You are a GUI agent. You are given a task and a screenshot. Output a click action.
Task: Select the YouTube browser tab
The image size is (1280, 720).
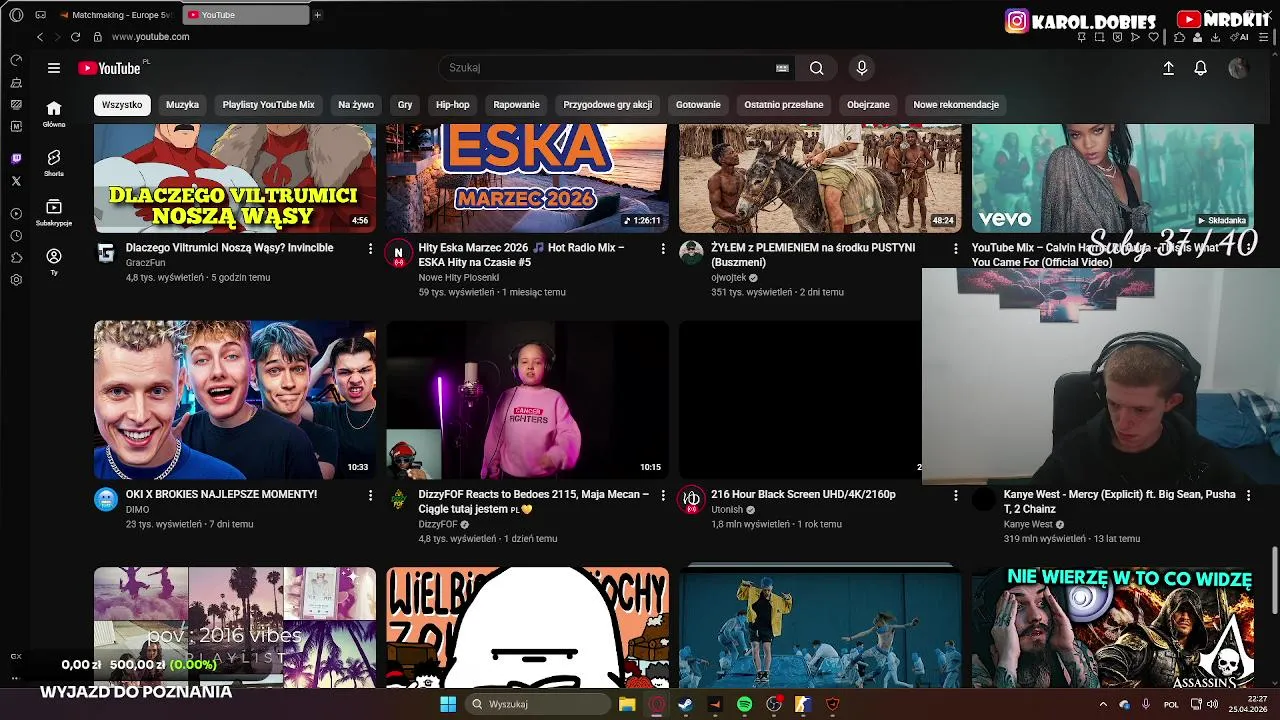[245, 15]
